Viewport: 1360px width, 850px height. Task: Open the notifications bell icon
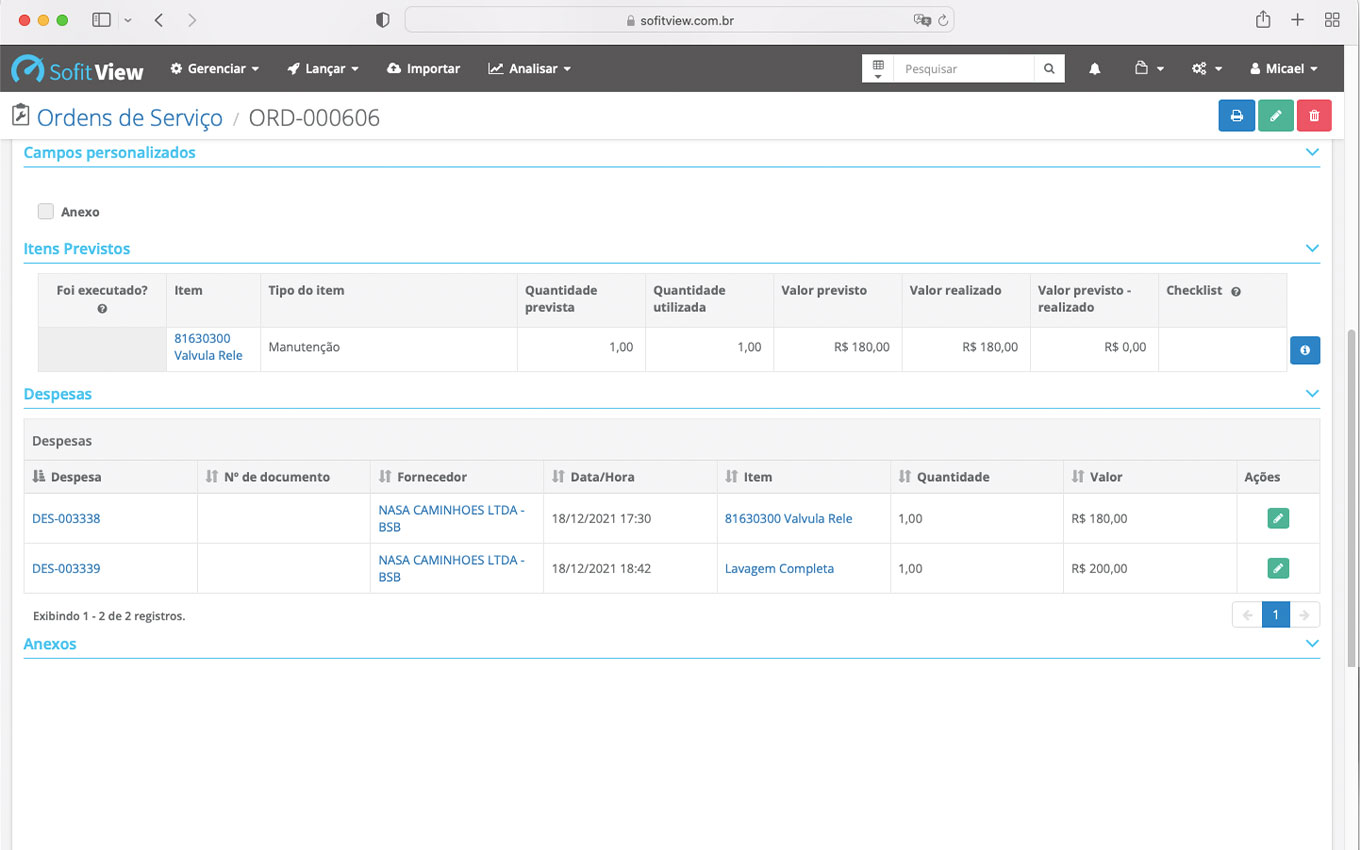click(x=1095, y=69)
